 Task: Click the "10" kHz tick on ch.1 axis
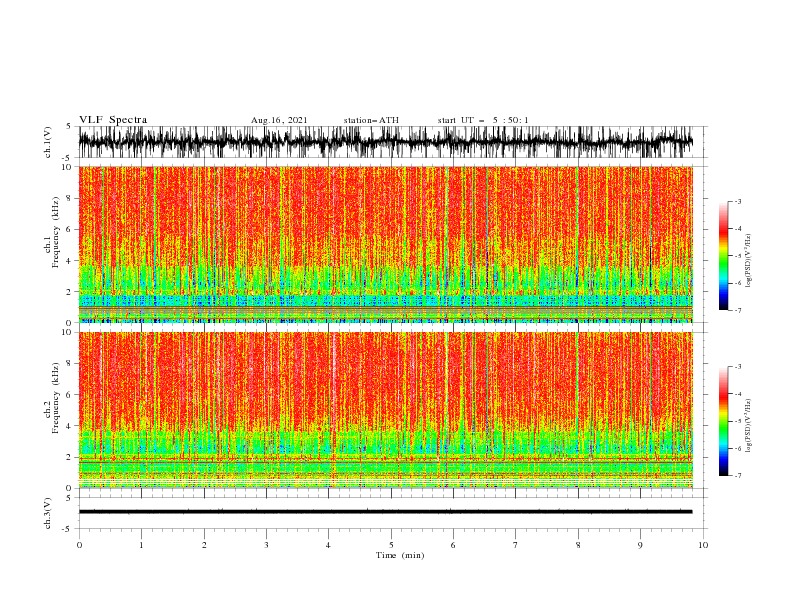[67, 167]
